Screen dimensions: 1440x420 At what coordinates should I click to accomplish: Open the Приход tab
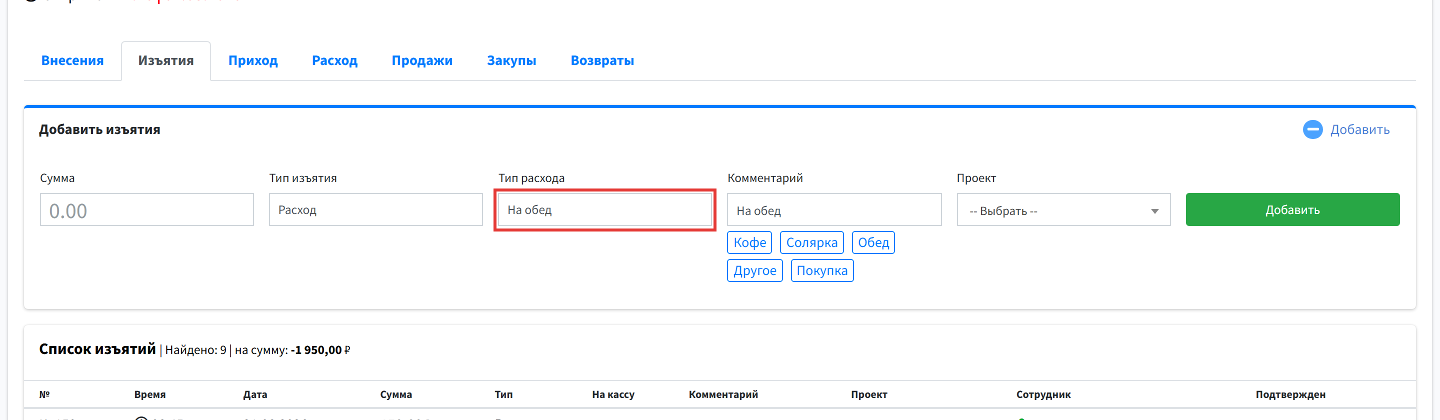[253, 61]
